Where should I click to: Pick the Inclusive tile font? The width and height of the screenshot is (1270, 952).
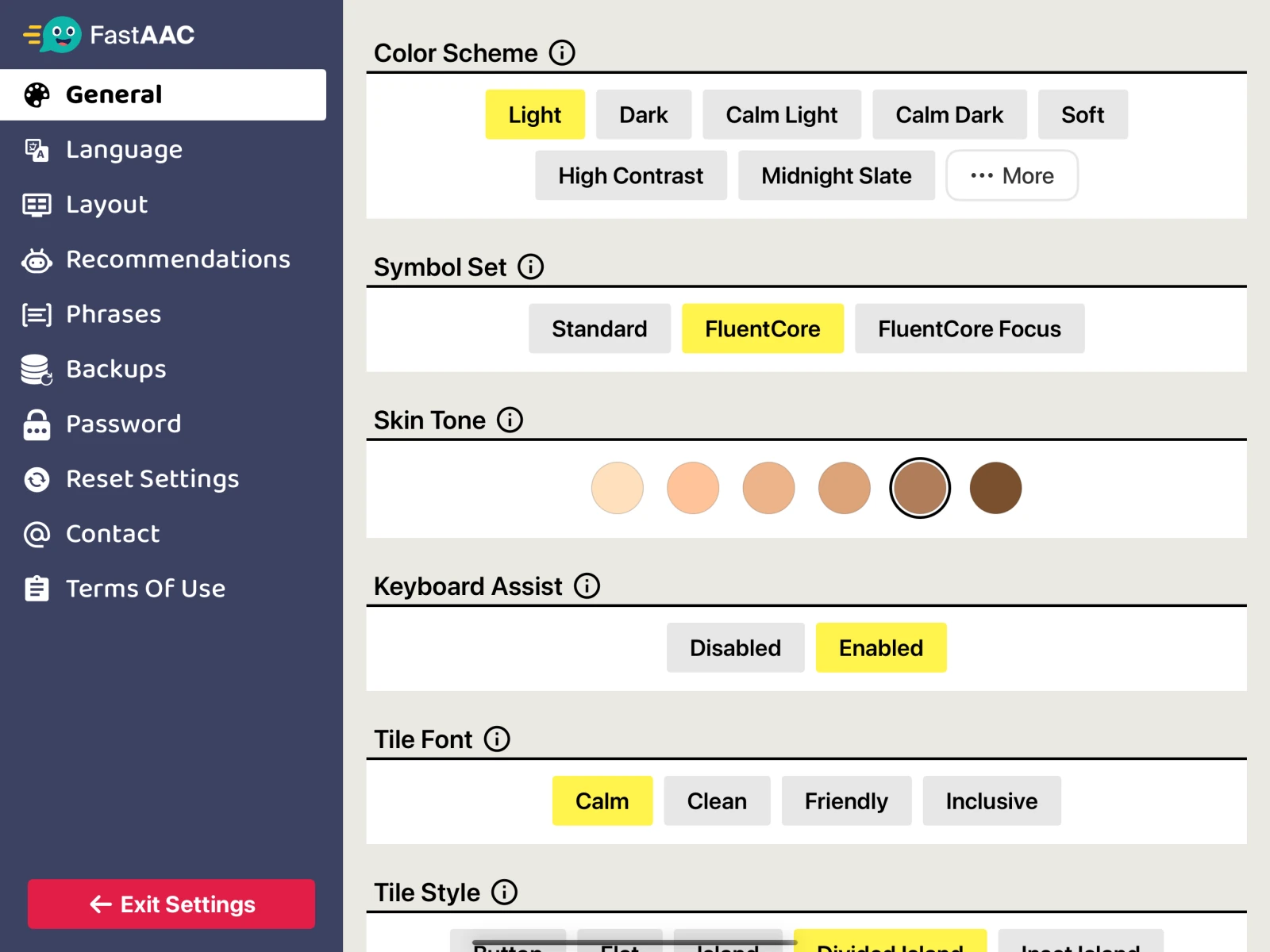tap(991, 800)
